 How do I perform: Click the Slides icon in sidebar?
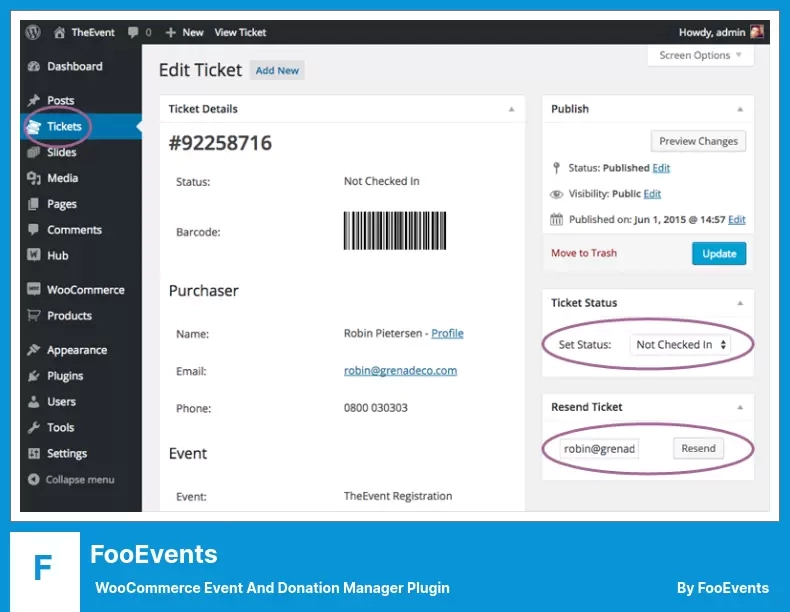(34, 152)
